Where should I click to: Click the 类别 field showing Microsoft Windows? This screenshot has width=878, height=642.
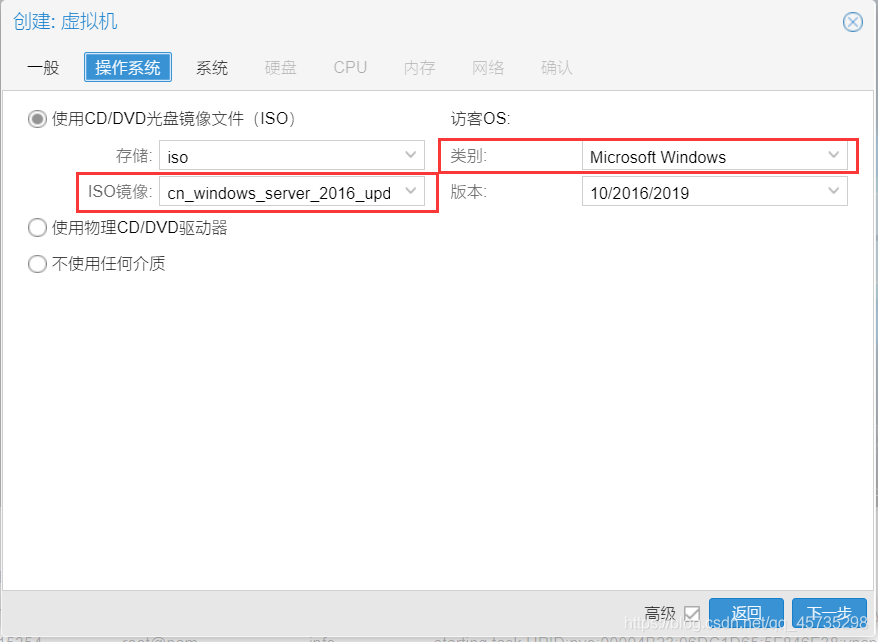pyautogui.click(x=714, y=155)
